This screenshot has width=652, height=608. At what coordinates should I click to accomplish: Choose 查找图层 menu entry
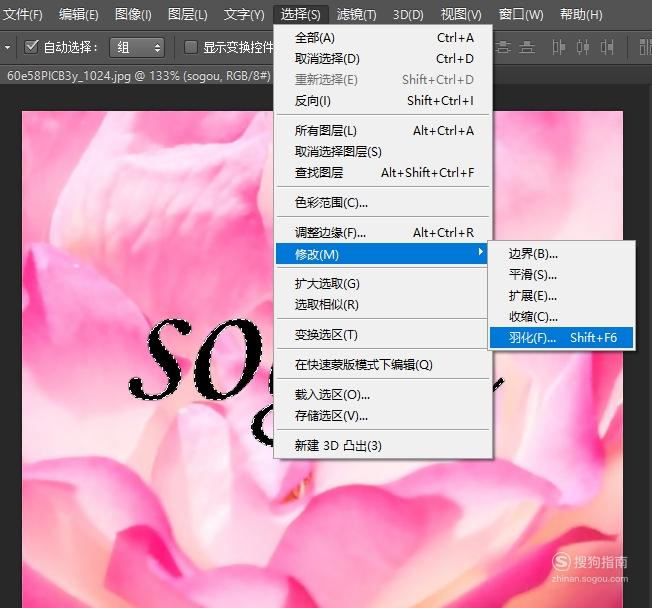pos(383,172)
